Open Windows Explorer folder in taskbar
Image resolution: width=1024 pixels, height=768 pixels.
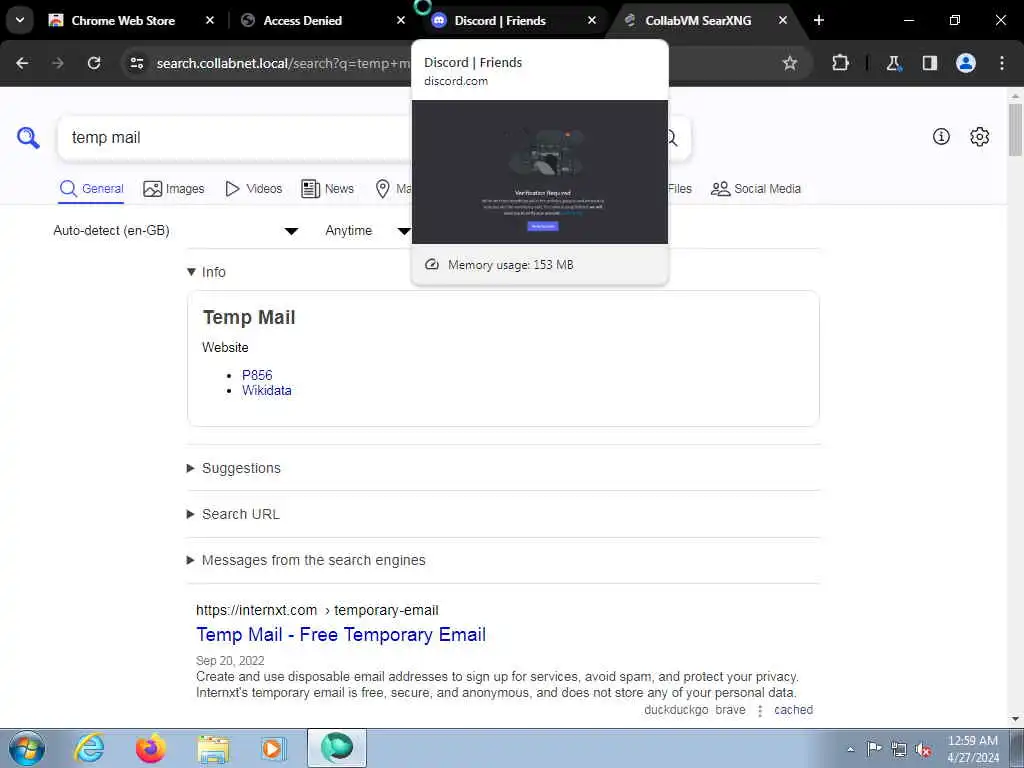pyautogui.click(x=213, y=748)
